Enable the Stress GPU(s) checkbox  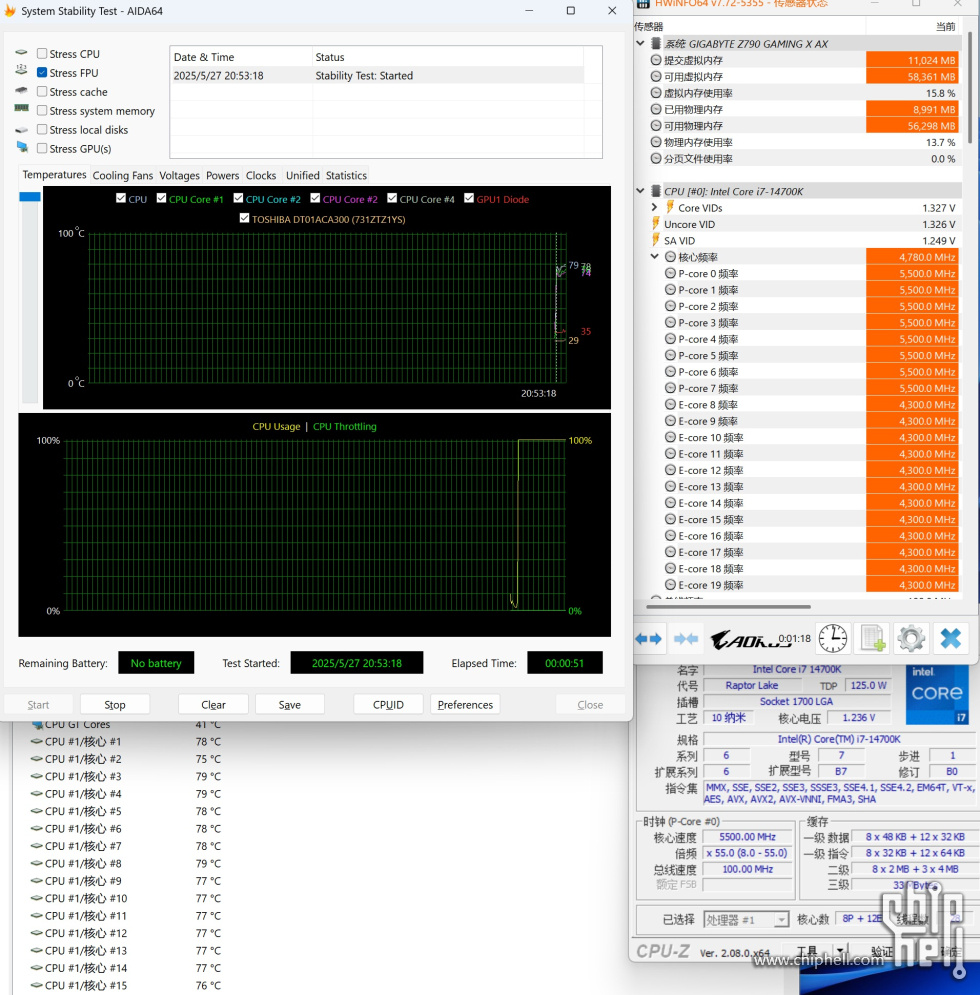pyautogui.click(x=42, y=148)
